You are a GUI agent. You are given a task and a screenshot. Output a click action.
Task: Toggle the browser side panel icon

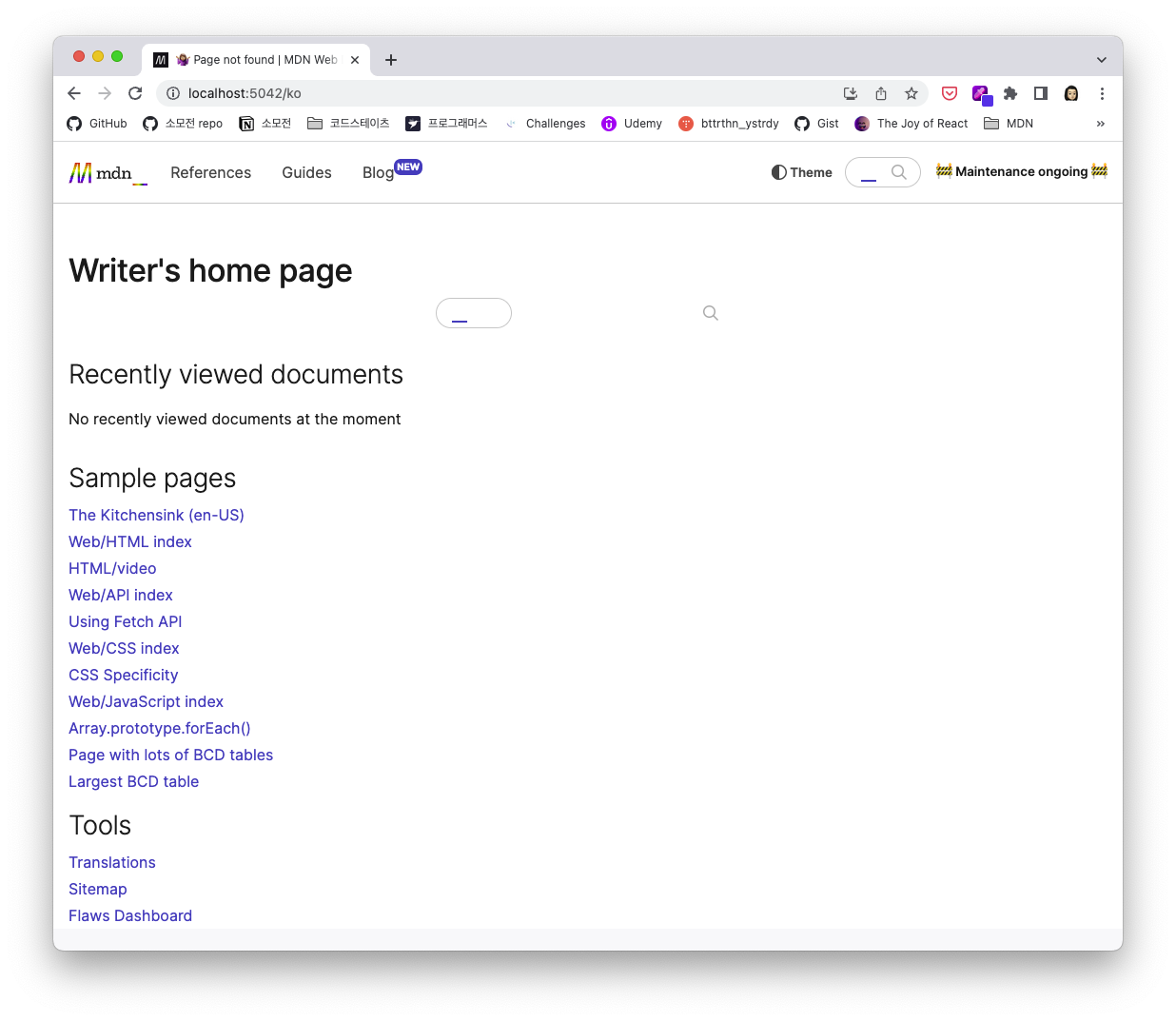pyautogui.click(x=1041, y=93)
